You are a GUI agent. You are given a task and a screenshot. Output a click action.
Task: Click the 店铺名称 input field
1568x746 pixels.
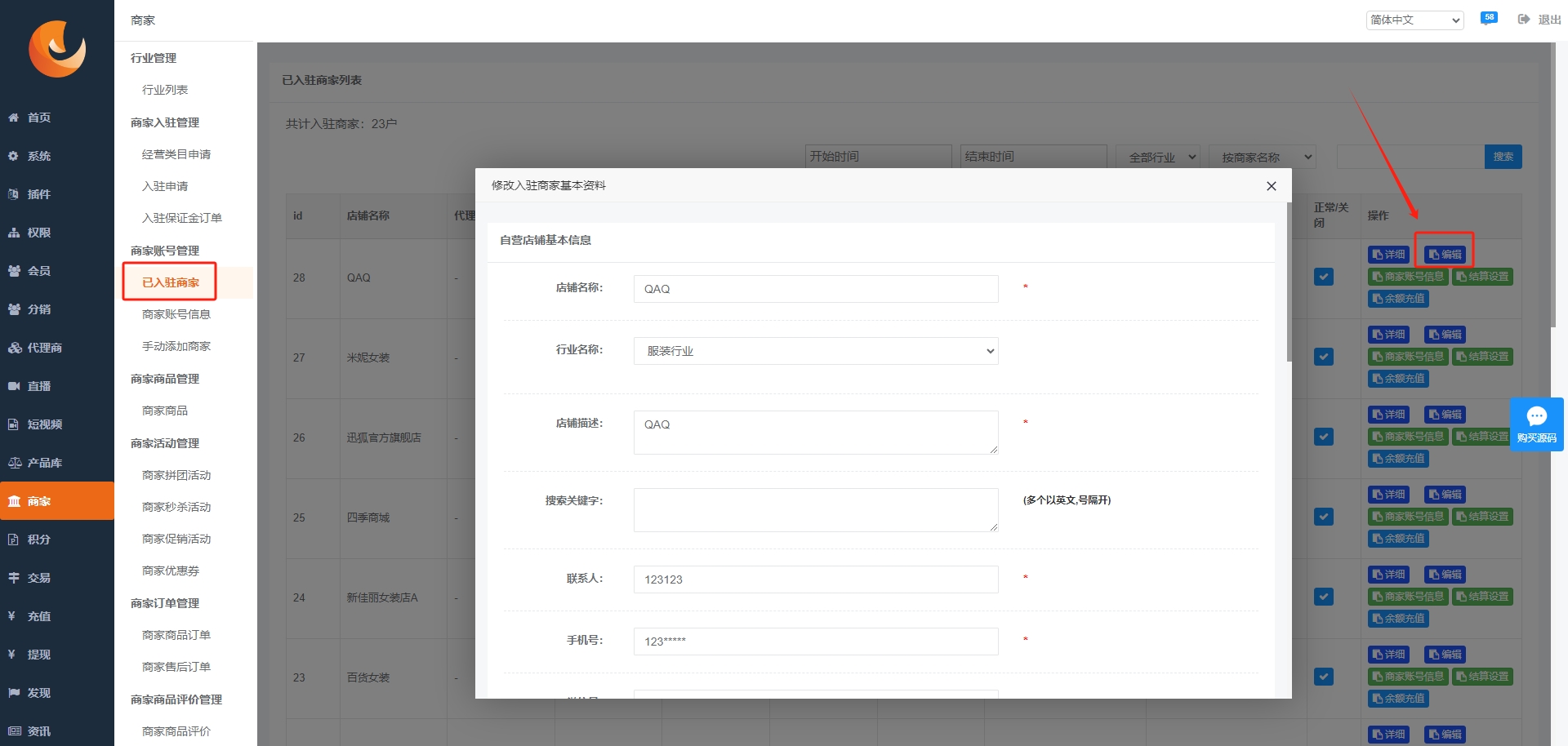click(816, 289)
